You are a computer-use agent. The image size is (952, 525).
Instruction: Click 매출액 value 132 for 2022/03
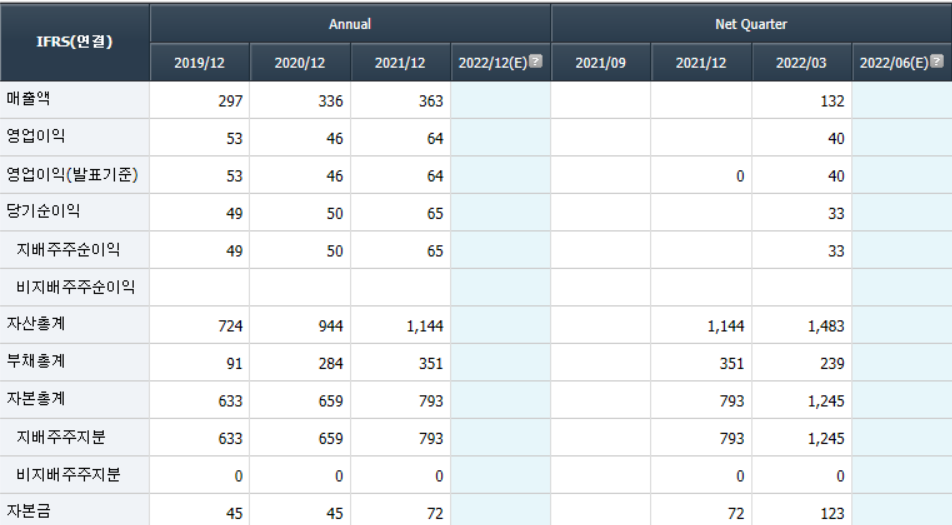tap(832, 101)
